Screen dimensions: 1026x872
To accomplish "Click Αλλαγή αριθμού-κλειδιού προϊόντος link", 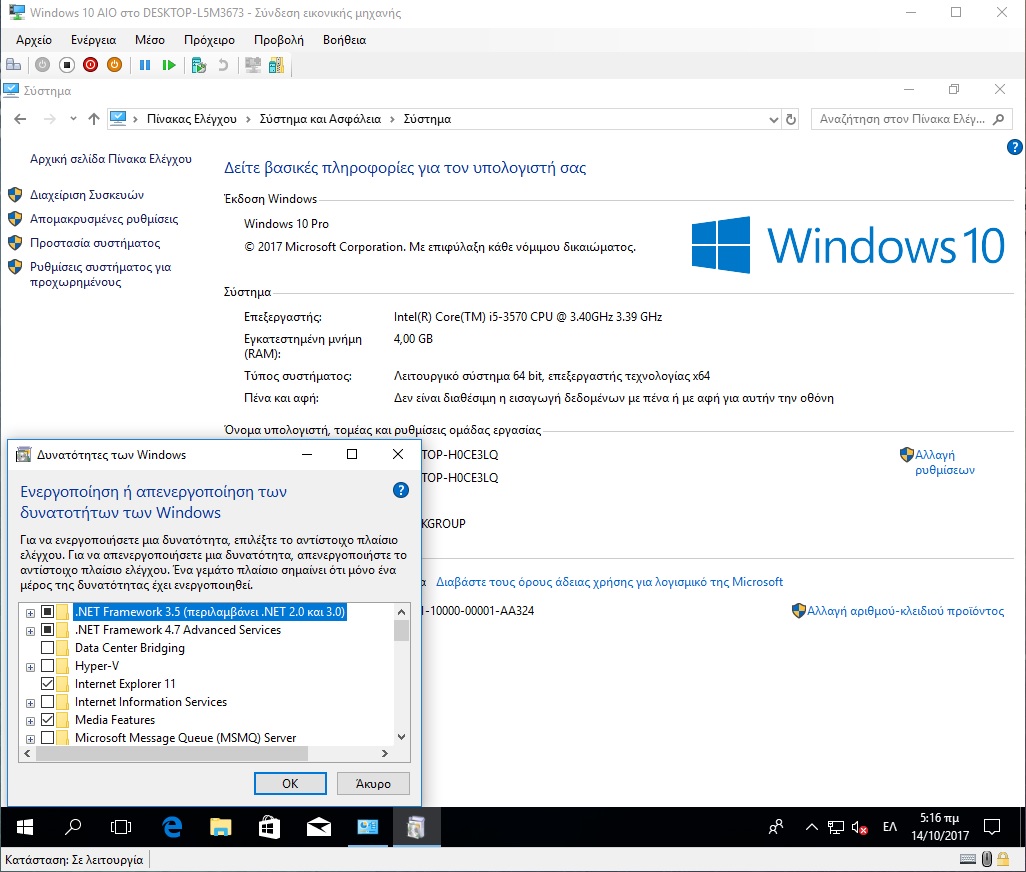I will pyautogui.click(x=905, y=611).
